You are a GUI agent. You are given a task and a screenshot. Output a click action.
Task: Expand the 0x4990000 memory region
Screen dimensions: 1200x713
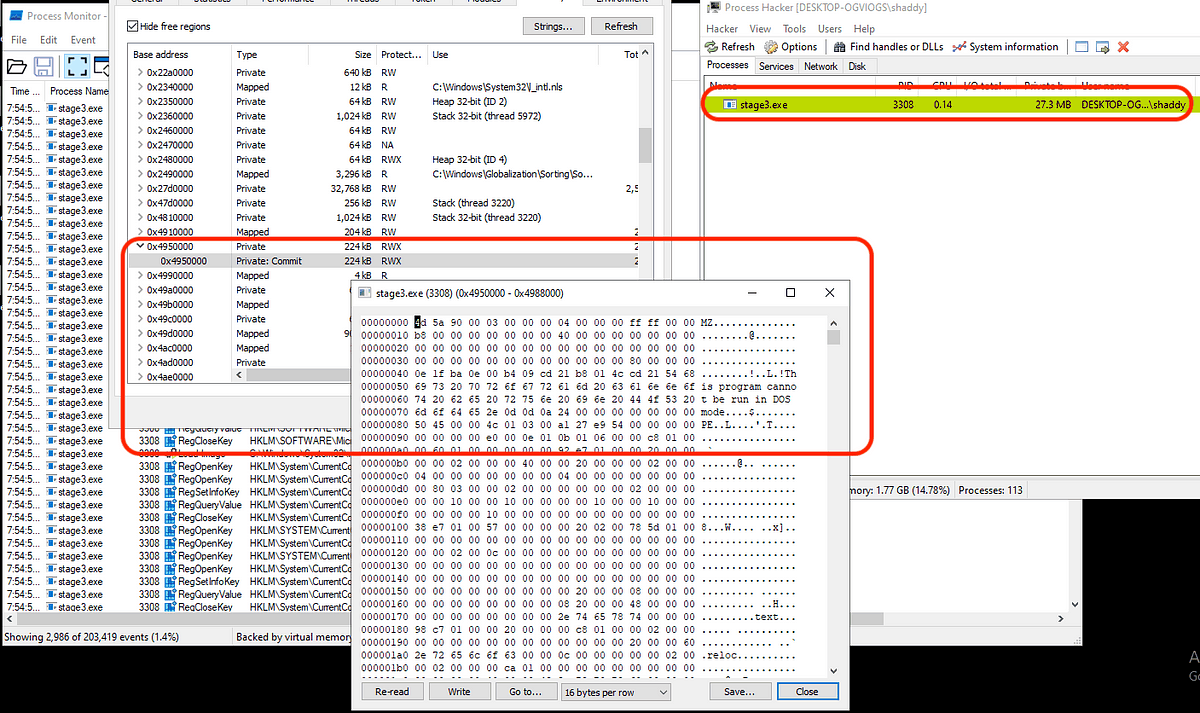pyautogui.click(x=140, y=275)
